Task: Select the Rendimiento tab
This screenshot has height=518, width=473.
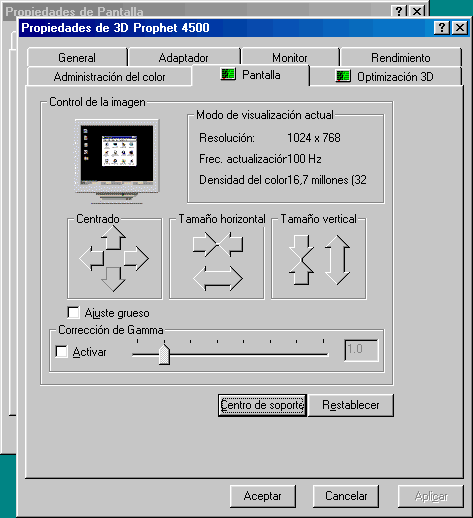Action: [401, 58]
